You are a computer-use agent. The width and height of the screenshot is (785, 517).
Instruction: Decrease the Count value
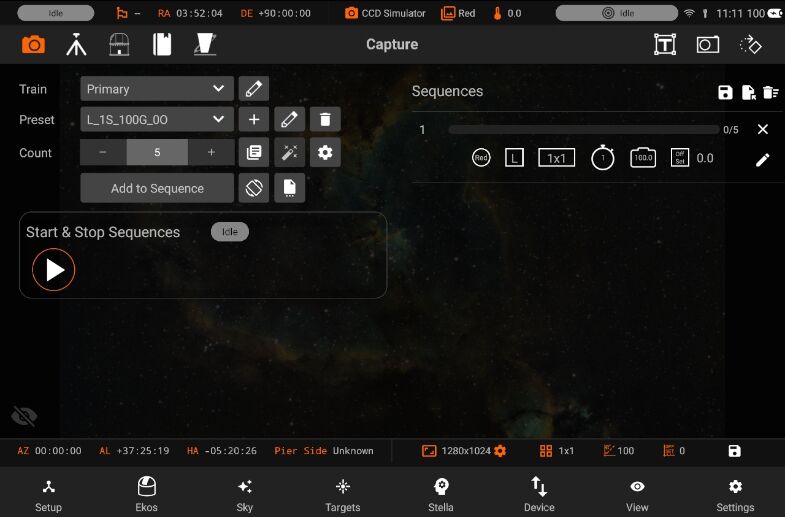(x=103, y=152)
